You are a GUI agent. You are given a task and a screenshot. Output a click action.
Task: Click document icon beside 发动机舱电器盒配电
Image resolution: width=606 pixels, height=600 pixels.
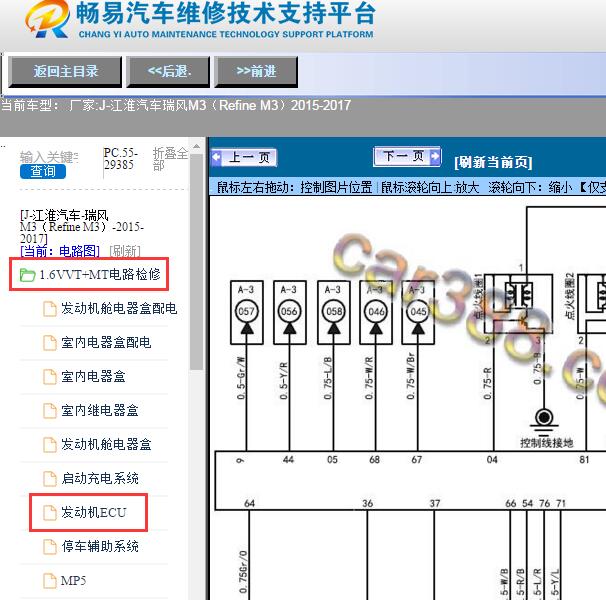tap(49, 309)
